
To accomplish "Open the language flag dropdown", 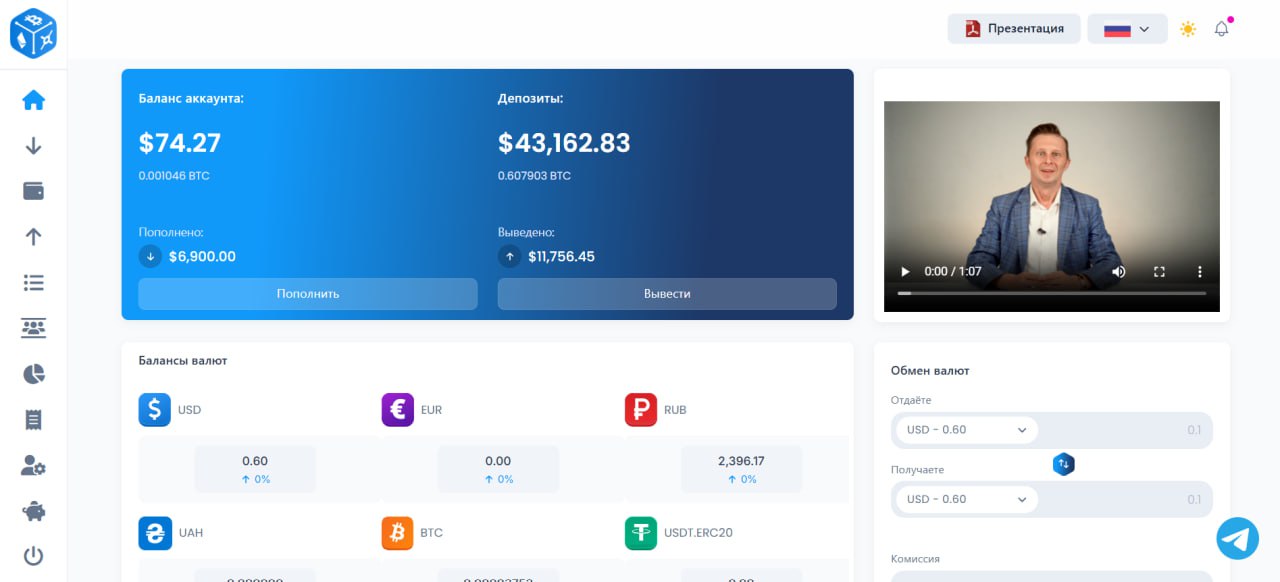I will tap(1126, 29).
